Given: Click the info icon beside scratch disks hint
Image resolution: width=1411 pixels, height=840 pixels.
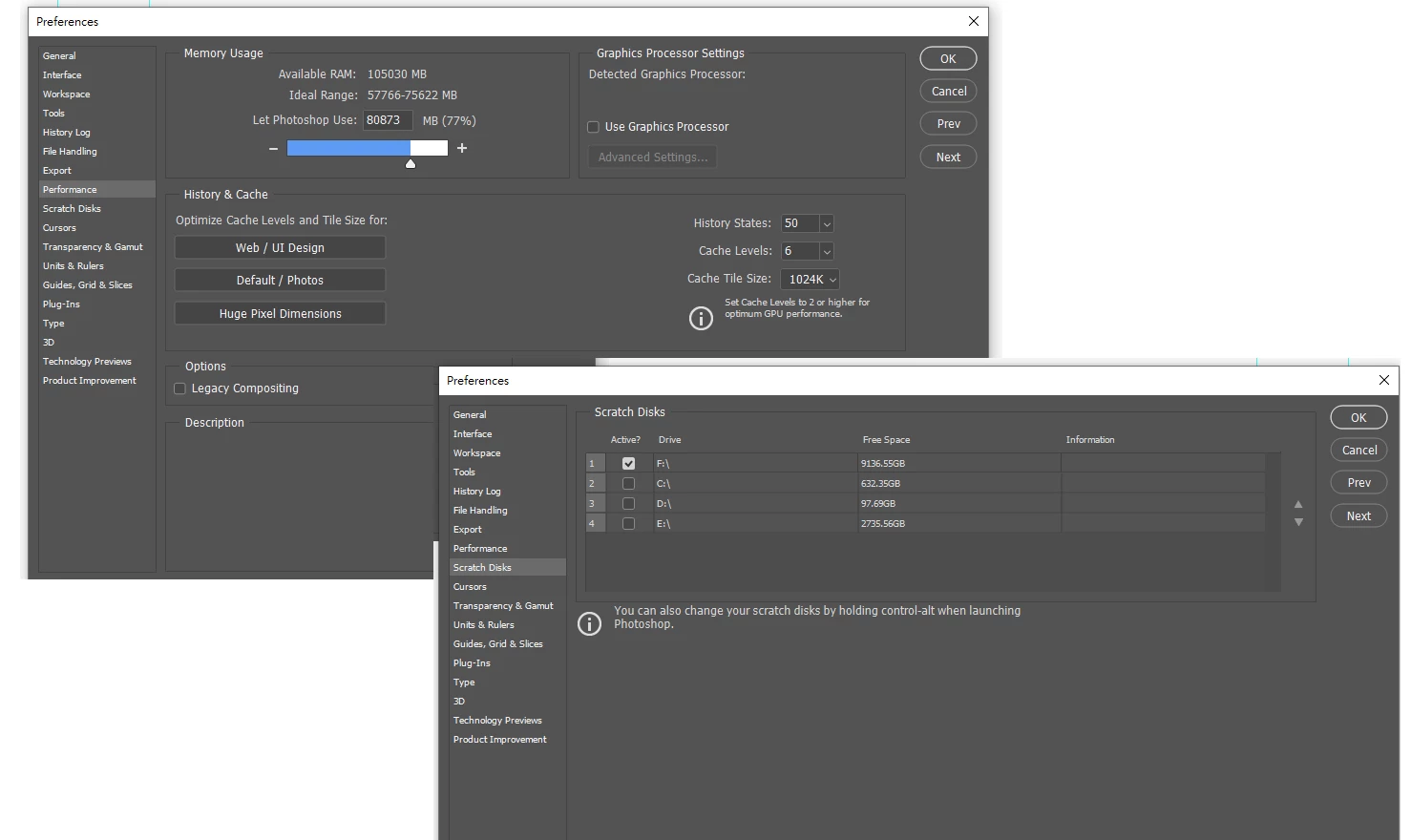Looking at the screenshot, I should (x=590, y=624).
